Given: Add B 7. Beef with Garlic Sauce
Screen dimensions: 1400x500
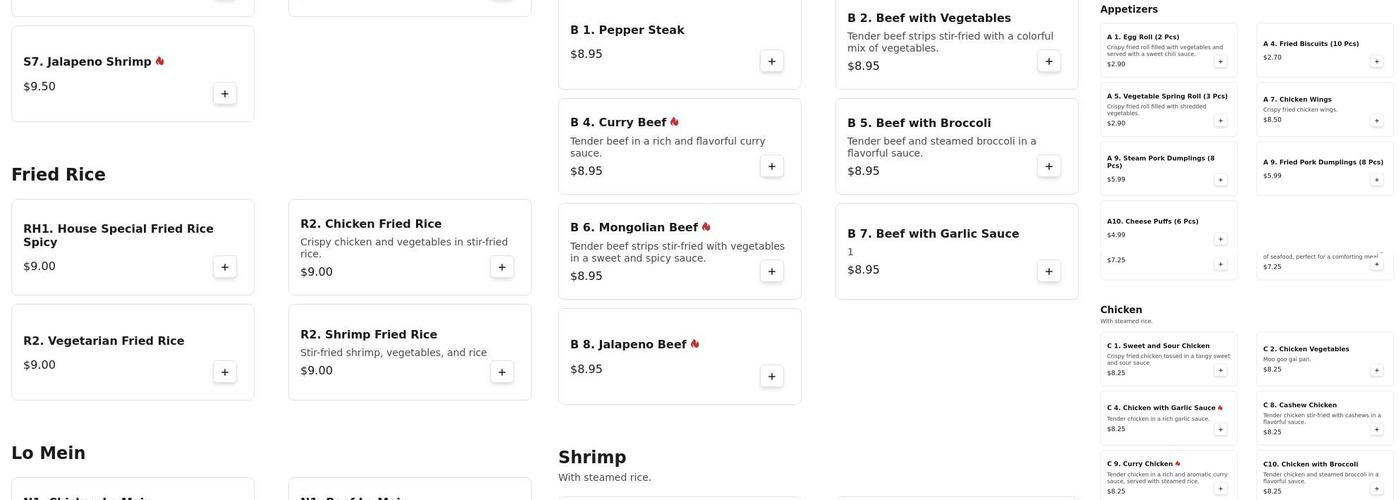Looking at the screenshot, I should tap(1049, 271).
